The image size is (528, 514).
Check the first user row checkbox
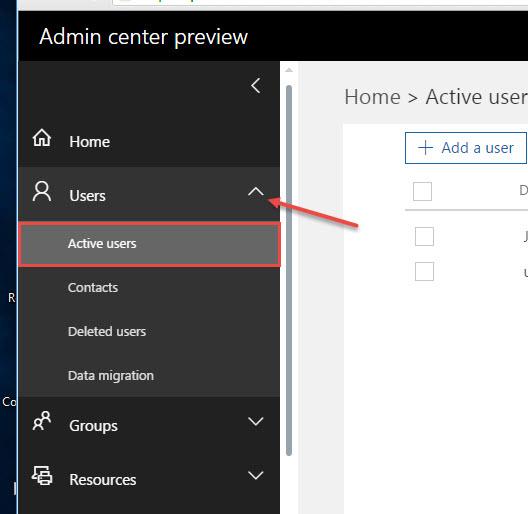pyautogui.click(x=424, y=236)
